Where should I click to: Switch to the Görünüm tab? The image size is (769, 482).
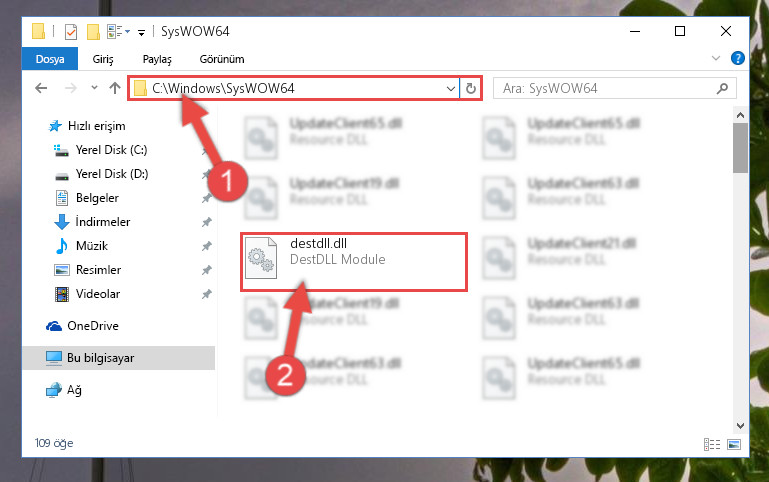tap(222, 59)
